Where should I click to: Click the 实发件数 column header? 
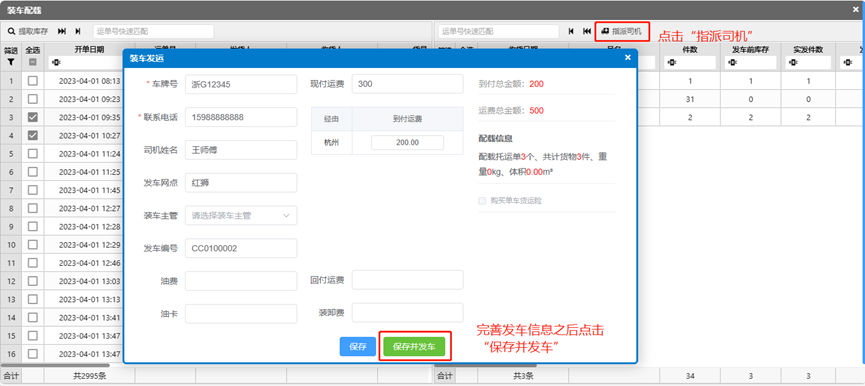[x=808, y=49]
